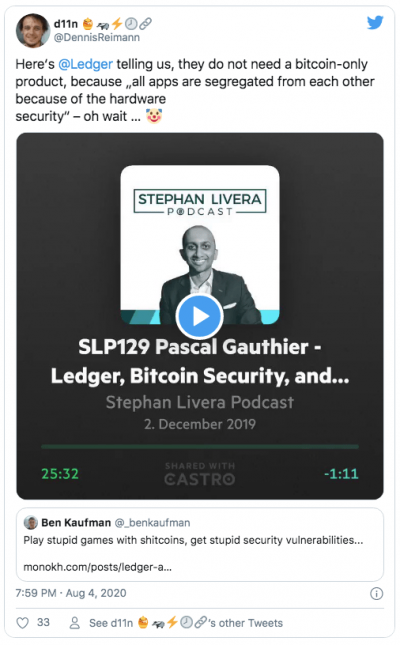The image size is (400, 645).
Task: Click the Shared with Castro logo
Action: click(200, 474)
